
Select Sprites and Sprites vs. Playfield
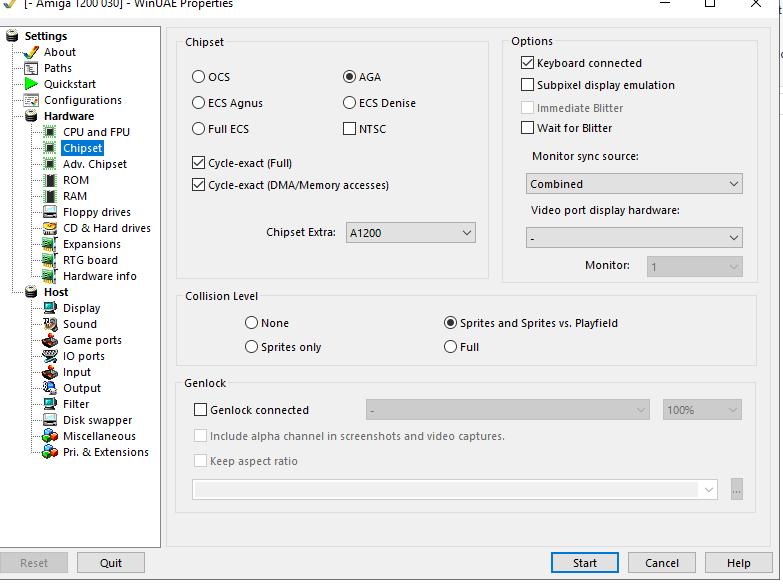coord(450,323)
